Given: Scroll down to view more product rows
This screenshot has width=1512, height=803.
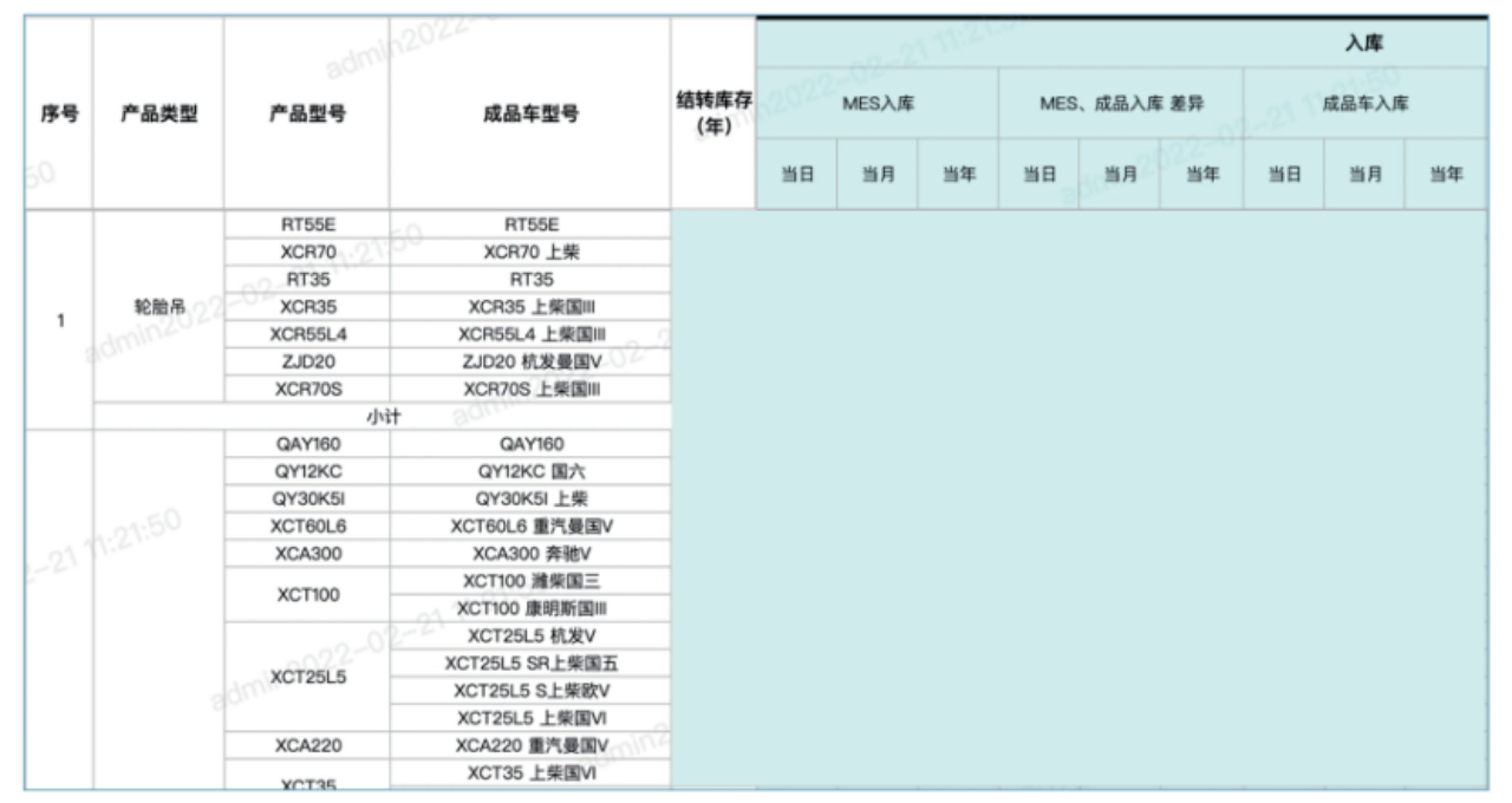Looking at the screenshot, I should tap(756, 600).
